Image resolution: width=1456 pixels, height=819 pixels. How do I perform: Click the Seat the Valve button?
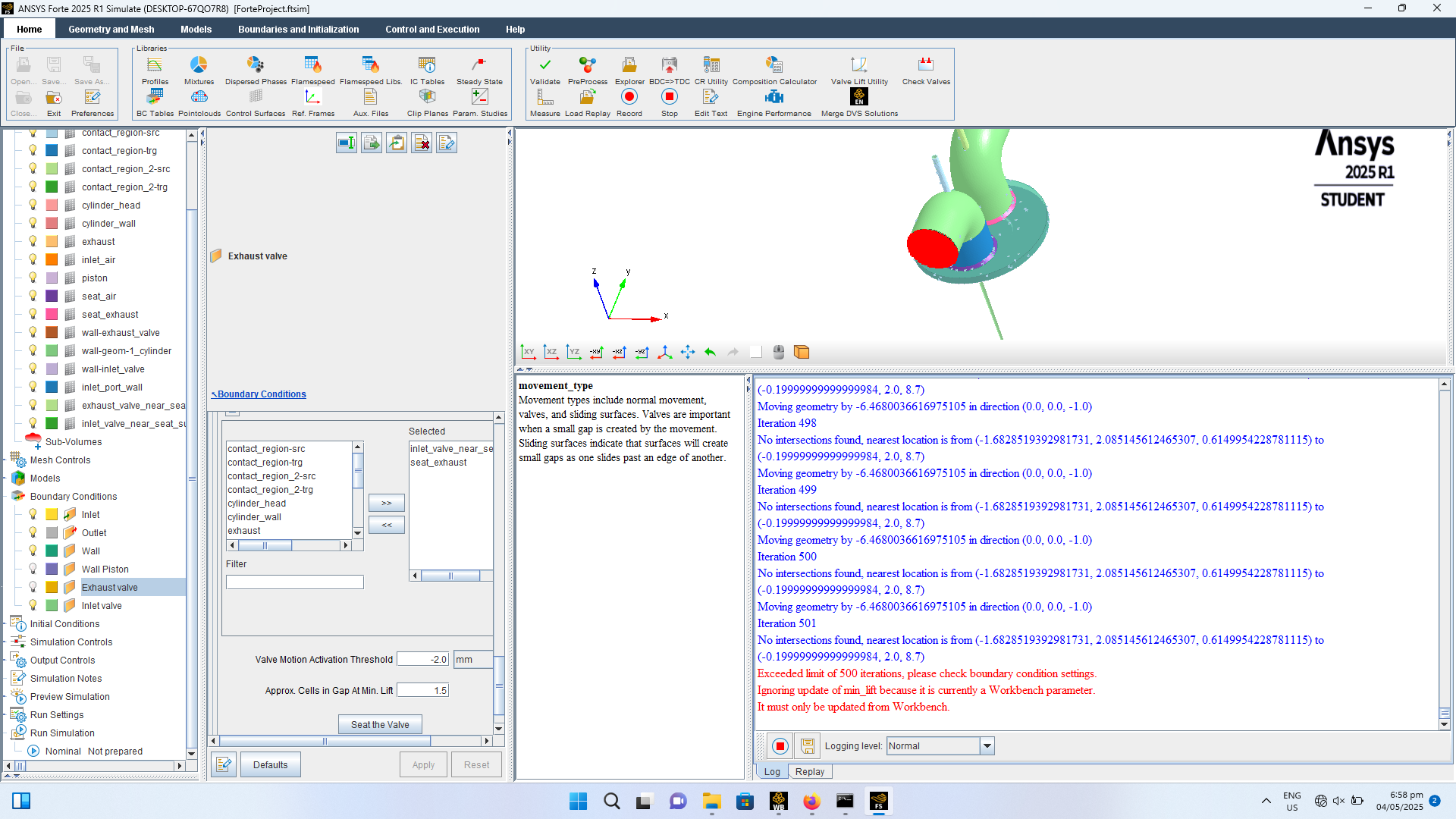380,725
